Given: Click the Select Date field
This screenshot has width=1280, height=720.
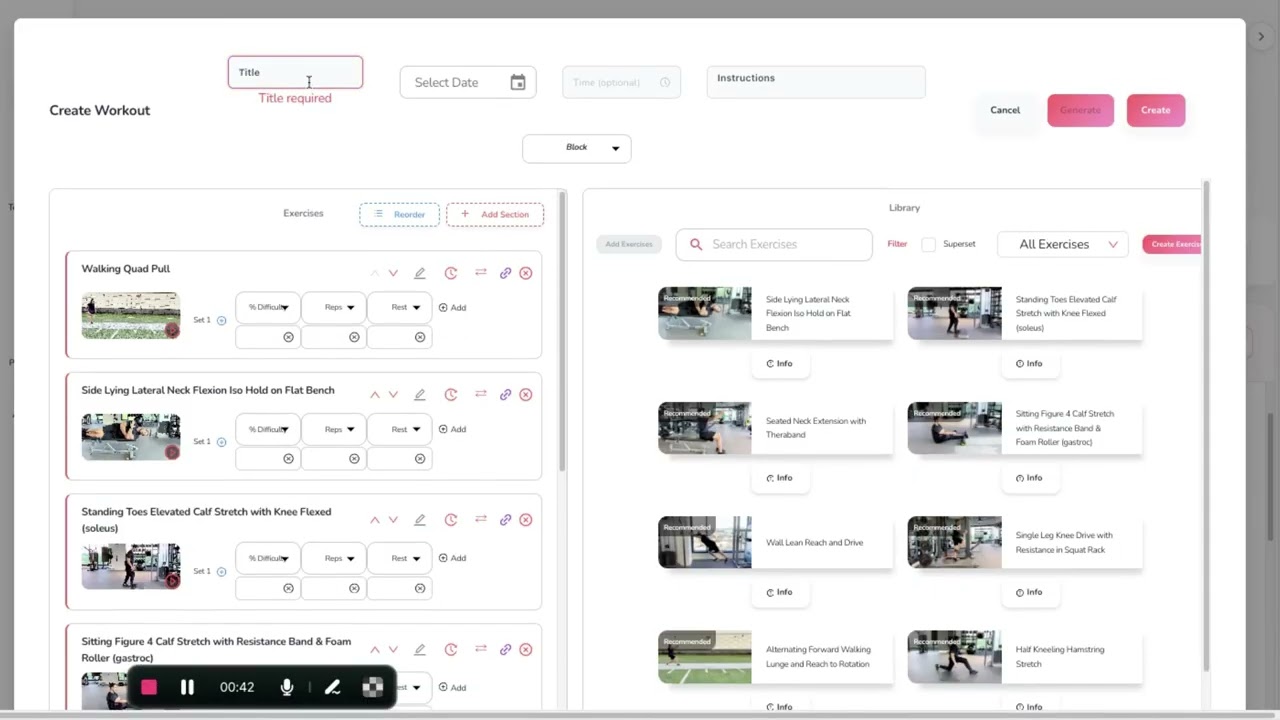Looking at the screenshot, I should (468, 82).
